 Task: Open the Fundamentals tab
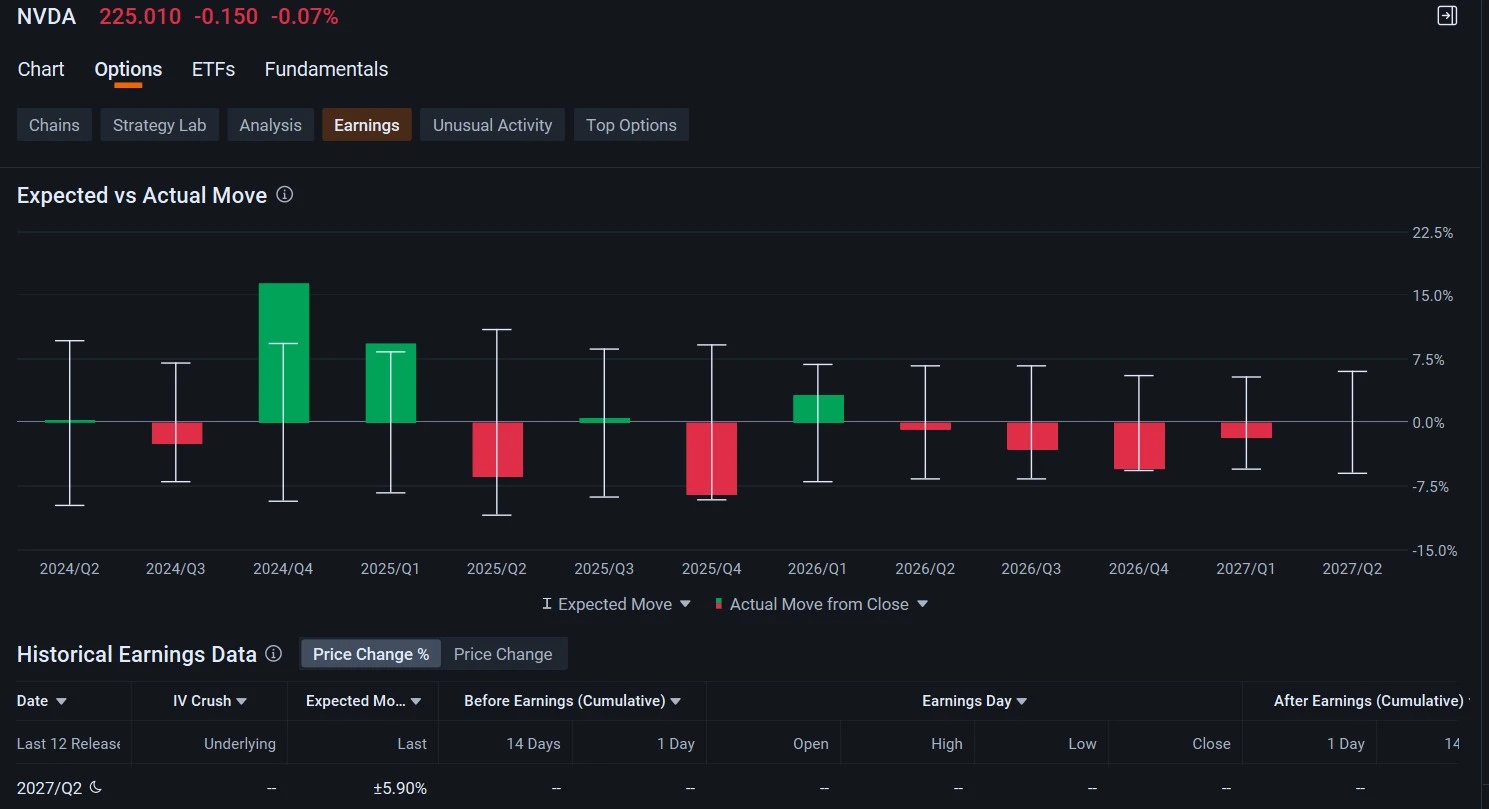pyautogui.click(x=326, y=69)
